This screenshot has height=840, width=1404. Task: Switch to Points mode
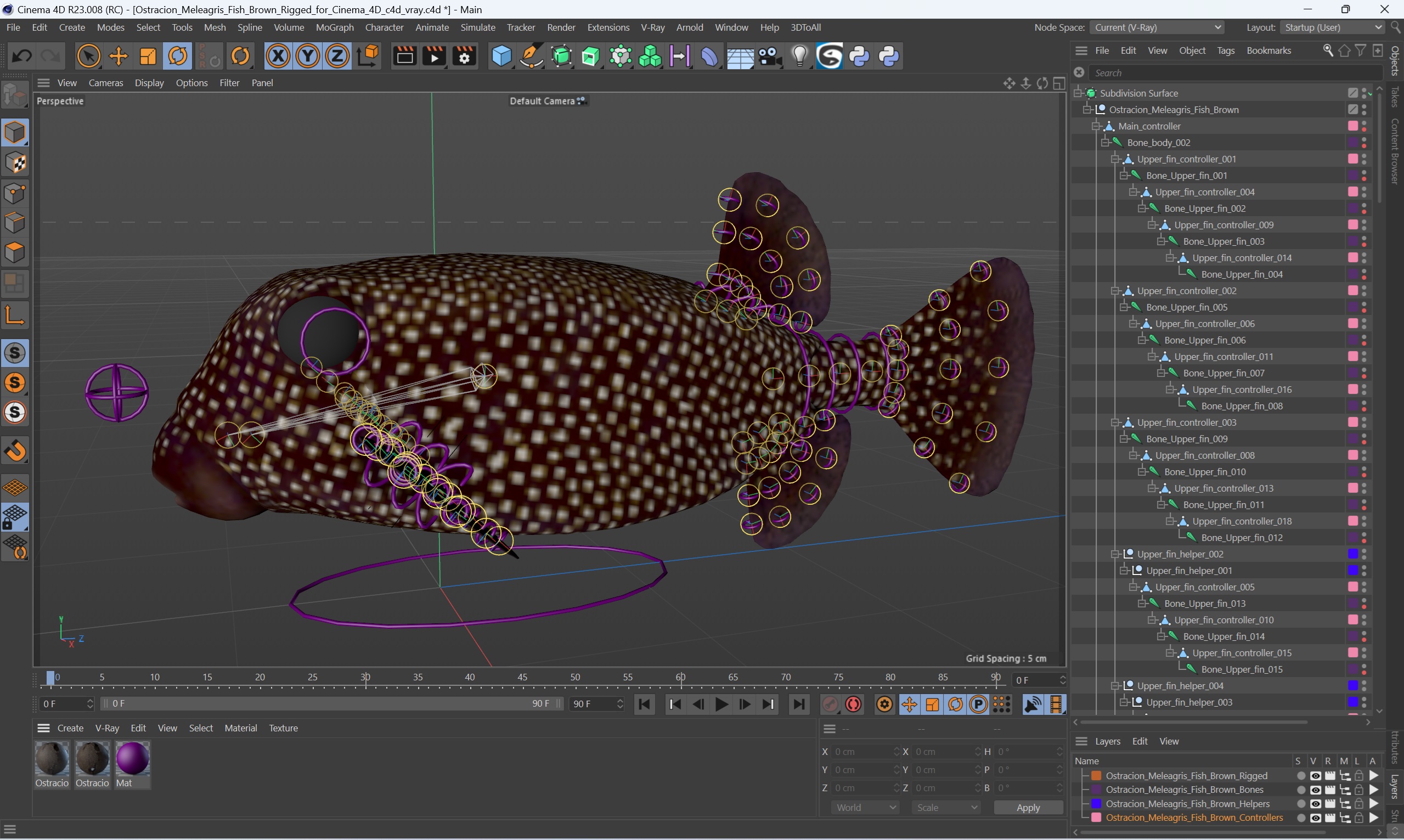pyautogui.click(x=15, y=193)
